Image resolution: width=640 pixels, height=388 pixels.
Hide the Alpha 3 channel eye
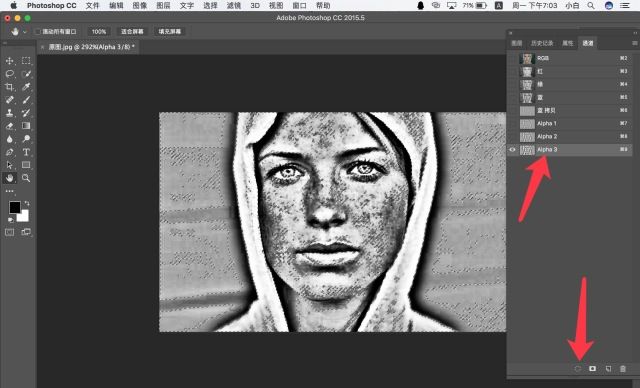click(x=513, y=150)
